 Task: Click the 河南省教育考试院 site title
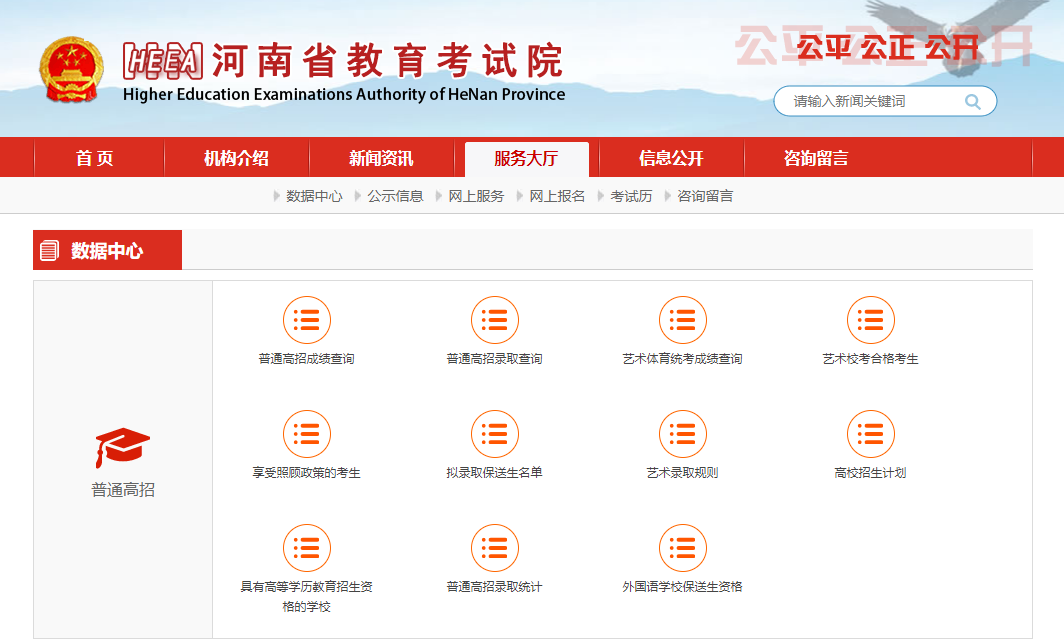(387, 60)
